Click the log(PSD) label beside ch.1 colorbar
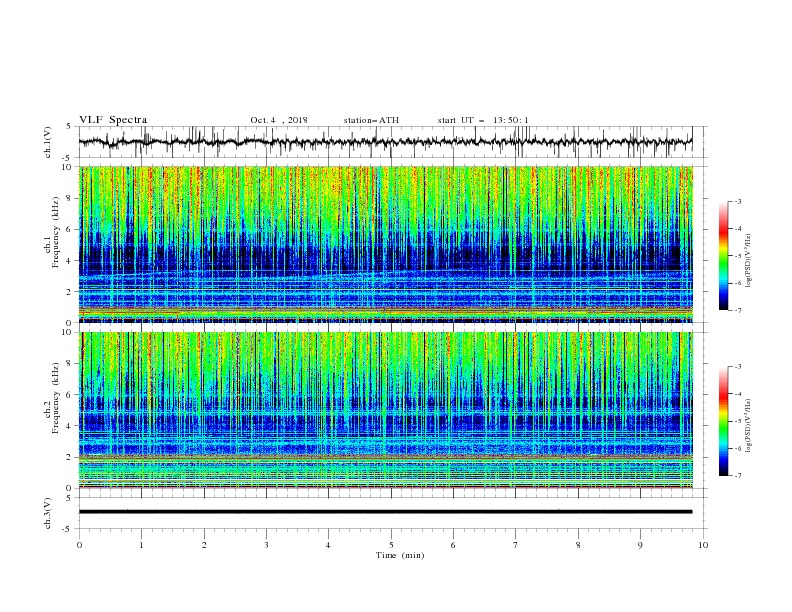This screenshot has width=792, height=612. (748, 261)
